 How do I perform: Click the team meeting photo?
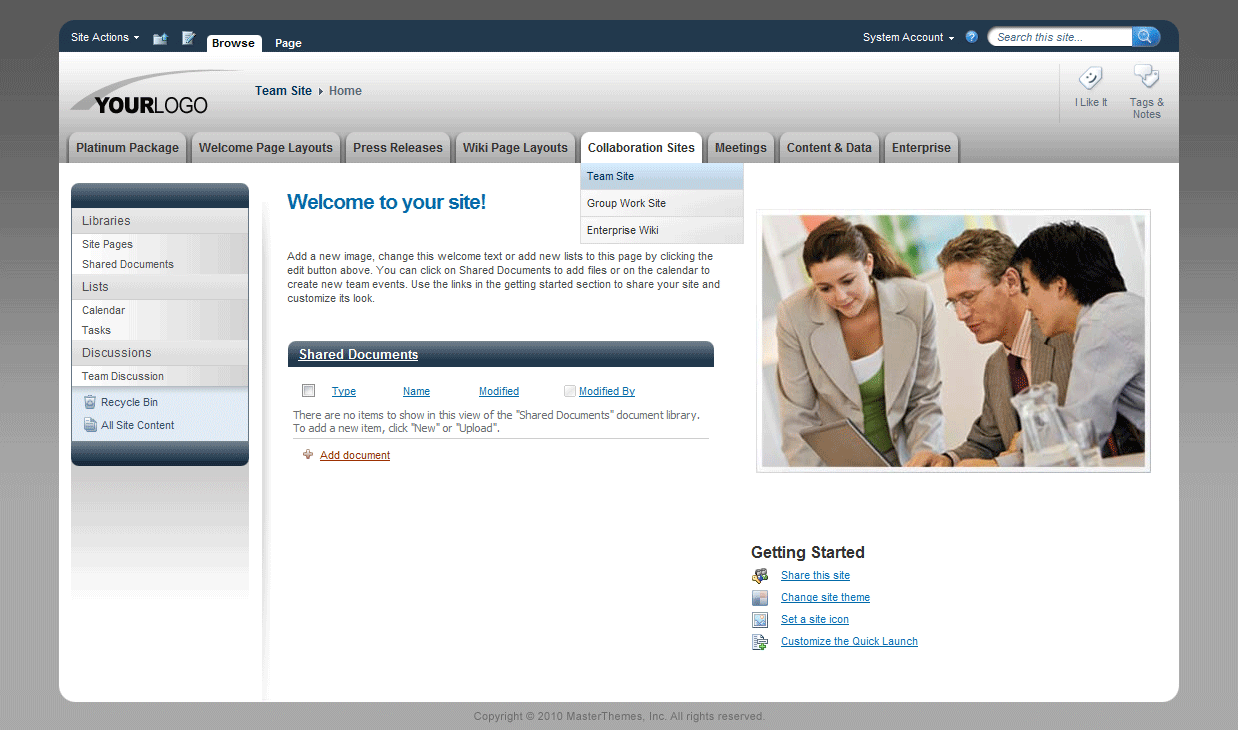[x=952, y=340]
